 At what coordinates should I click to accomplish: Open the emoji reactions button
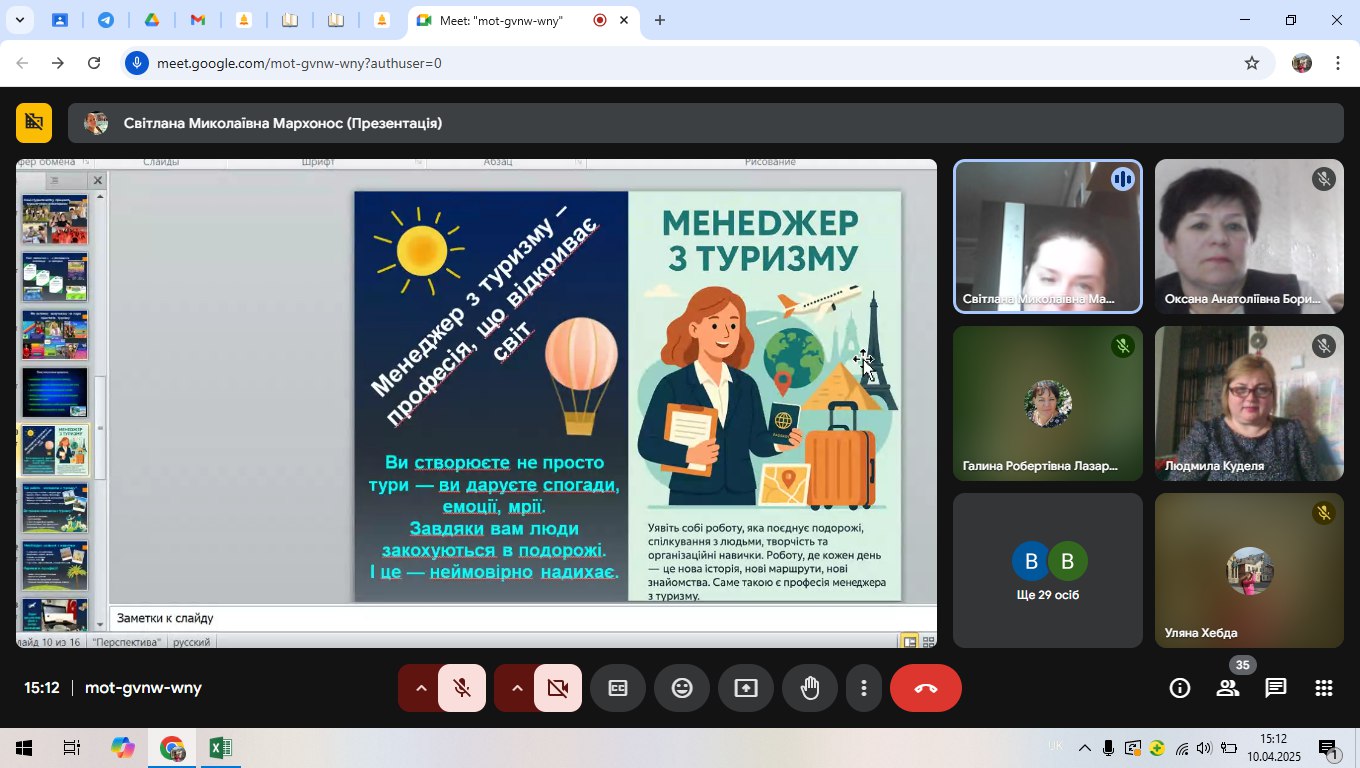click(682, 688)
